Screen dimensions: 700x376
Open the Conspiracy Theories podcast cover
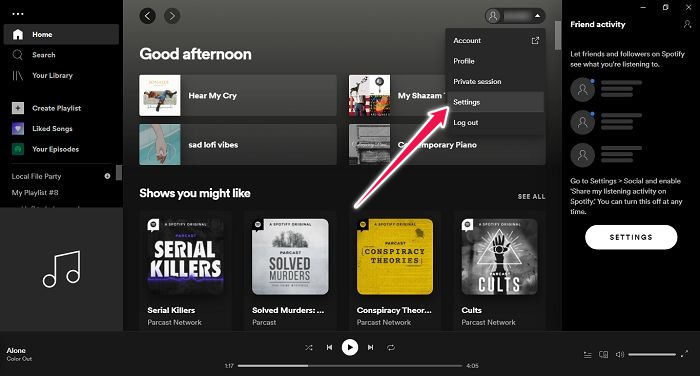tap(395, 257)
